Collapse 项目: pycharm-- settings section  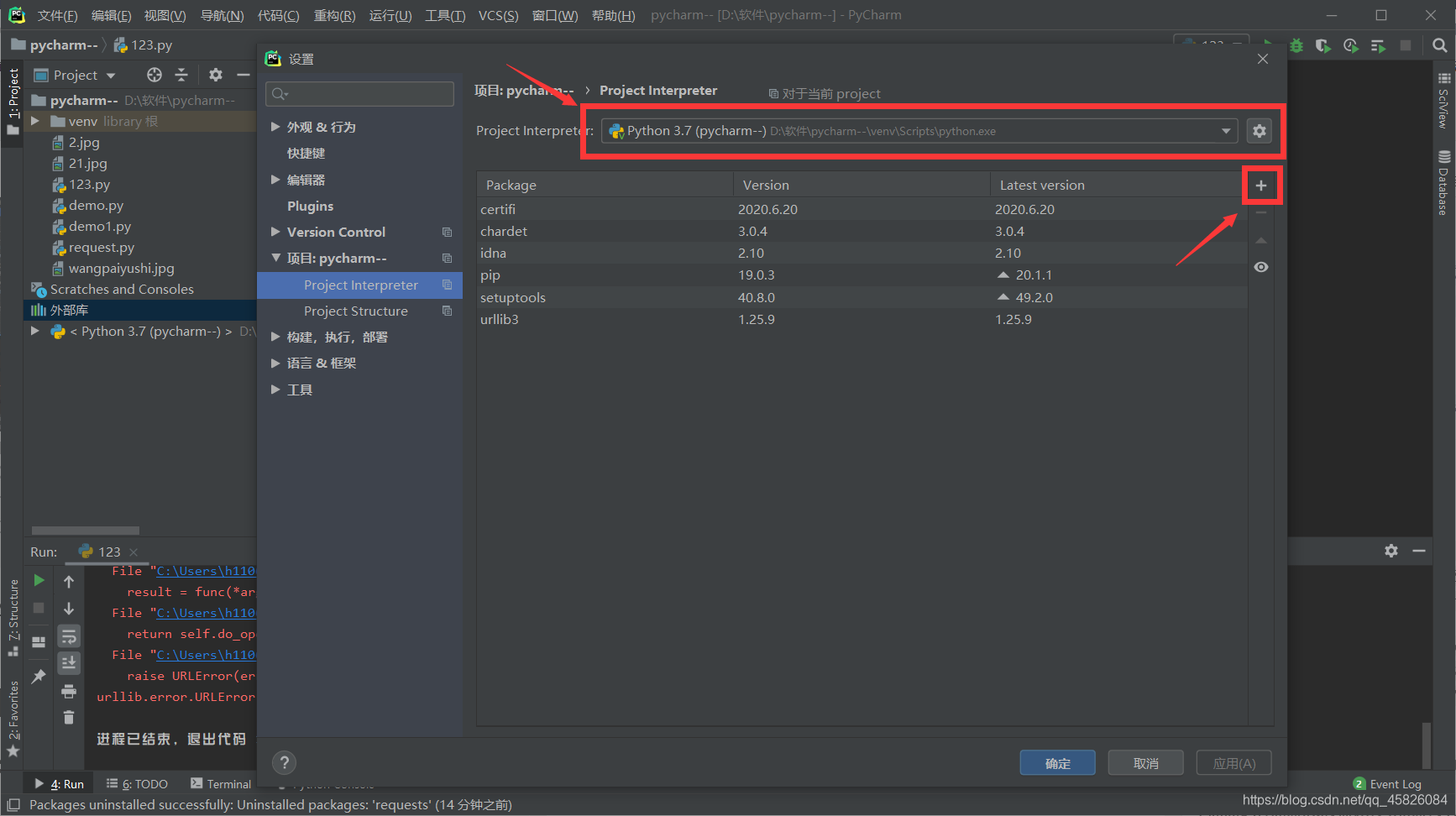click(x=275, y=258)
